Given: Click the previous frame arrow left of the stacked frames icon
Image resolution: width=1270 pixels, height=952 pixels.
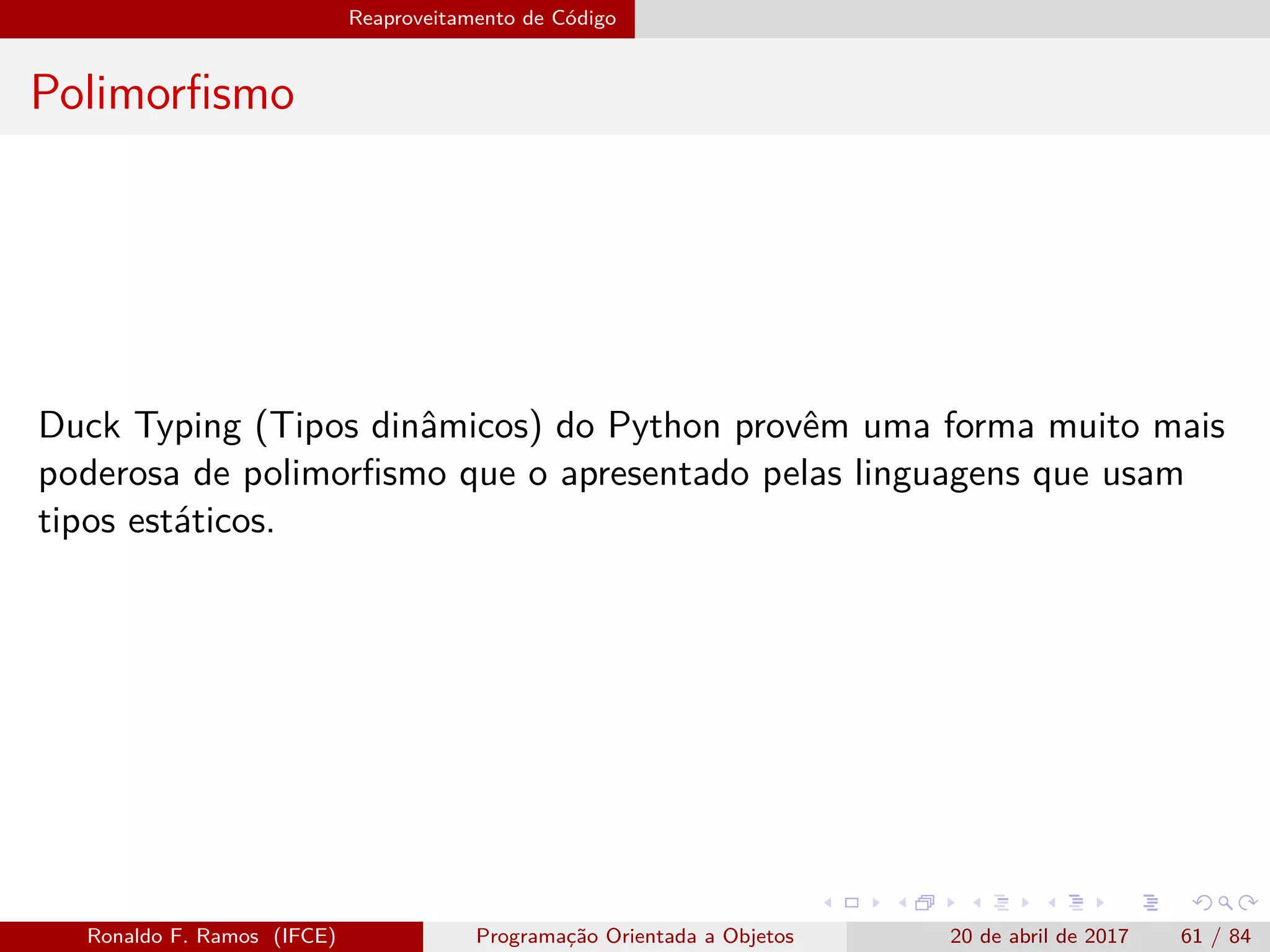Looking at the screenshot, I should click(x=902, y=902).
